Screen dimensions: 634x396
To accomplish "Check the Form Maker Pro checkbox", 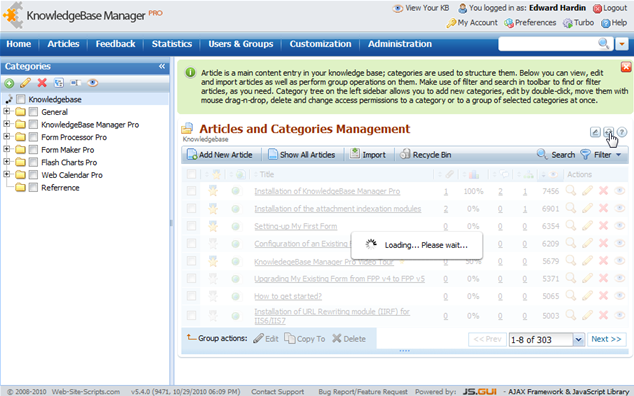I will pyautogui.click(x=34, y=149).
